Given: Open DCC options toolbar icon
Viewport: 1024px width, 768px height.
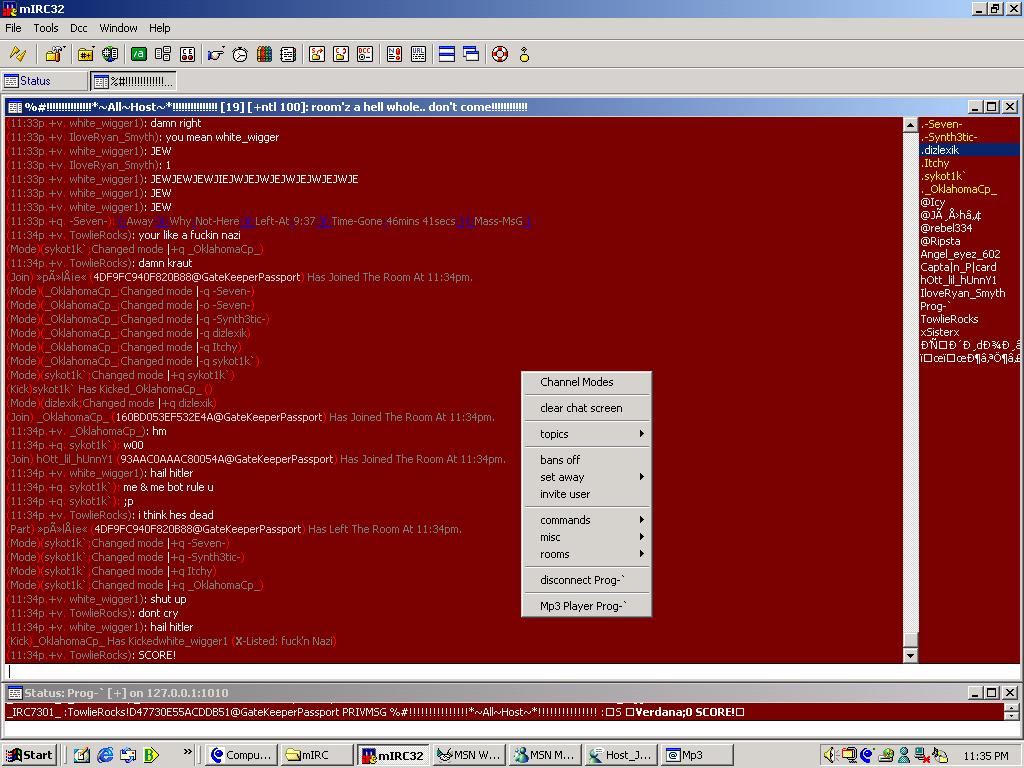Looking at the screenshot, I should pyautogui.click(x=365, y=54).
